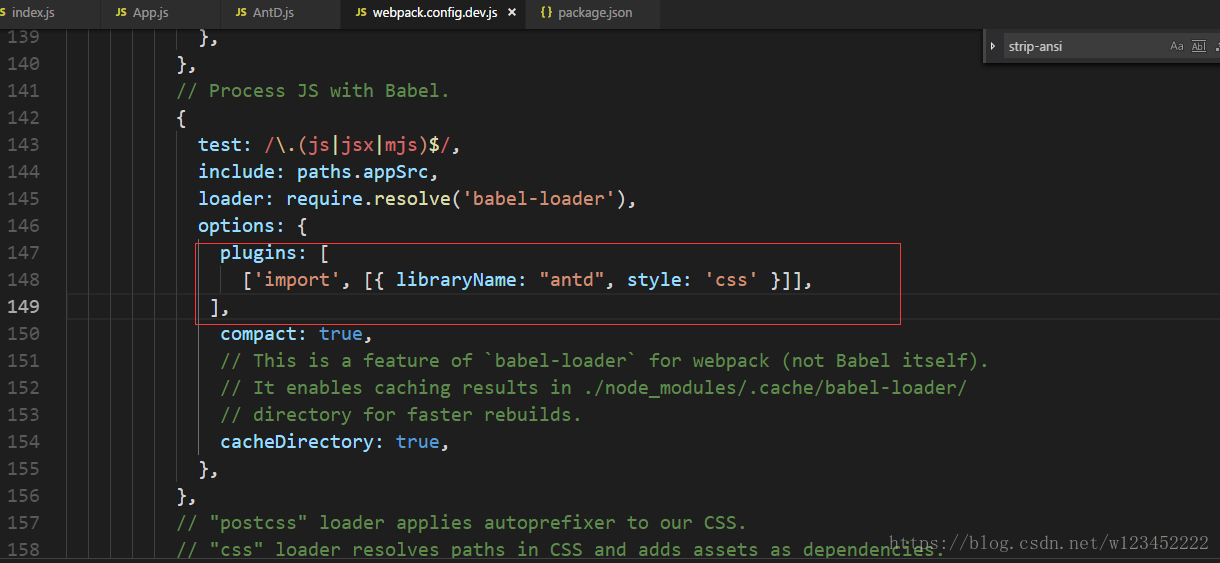This screenshot has height=563, width=1220.
Task: Toggle Match Whole Word in find widget
Action: point(1198,46)
